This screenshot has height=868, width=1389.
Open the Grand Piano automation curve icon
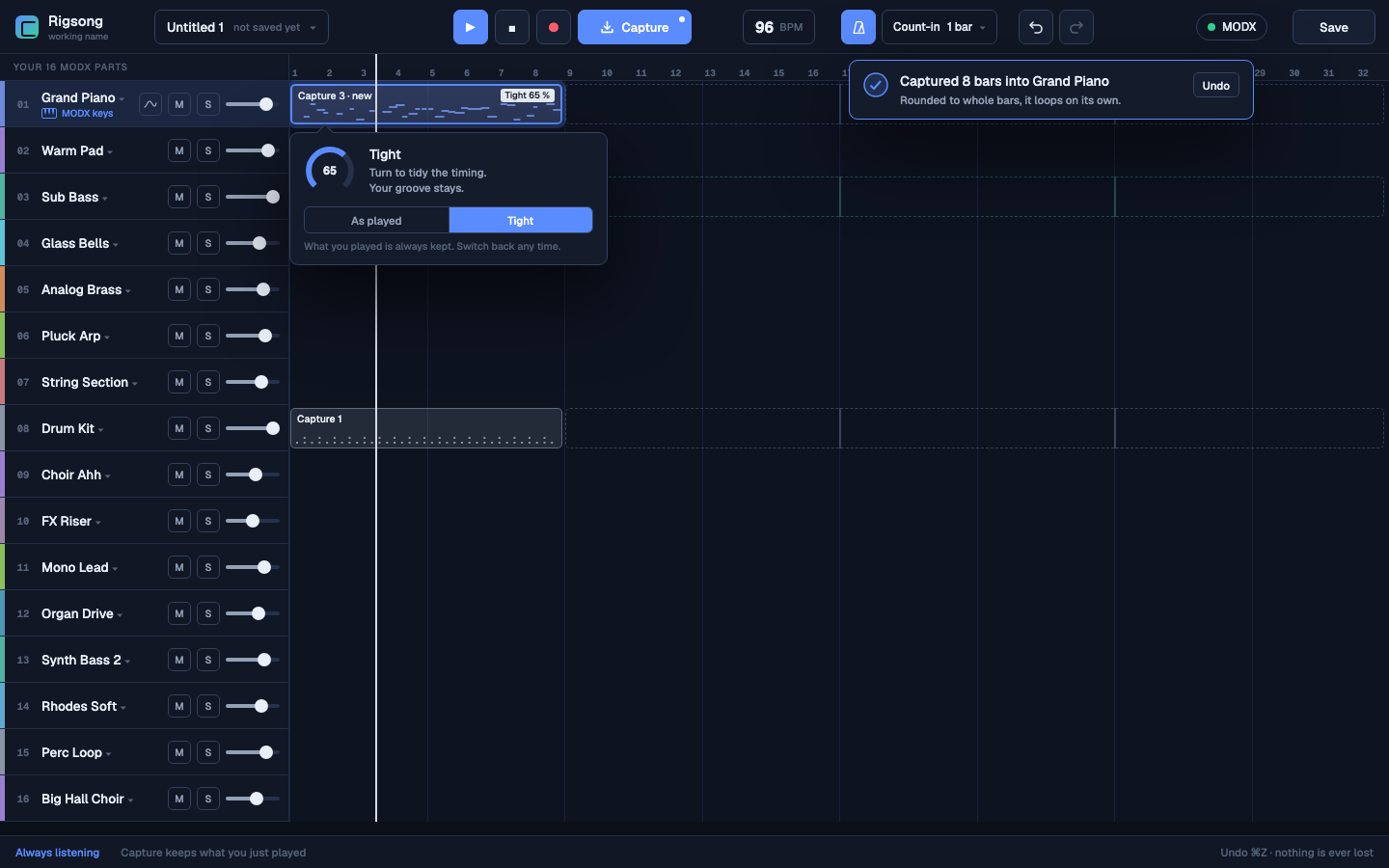point(150,104)
